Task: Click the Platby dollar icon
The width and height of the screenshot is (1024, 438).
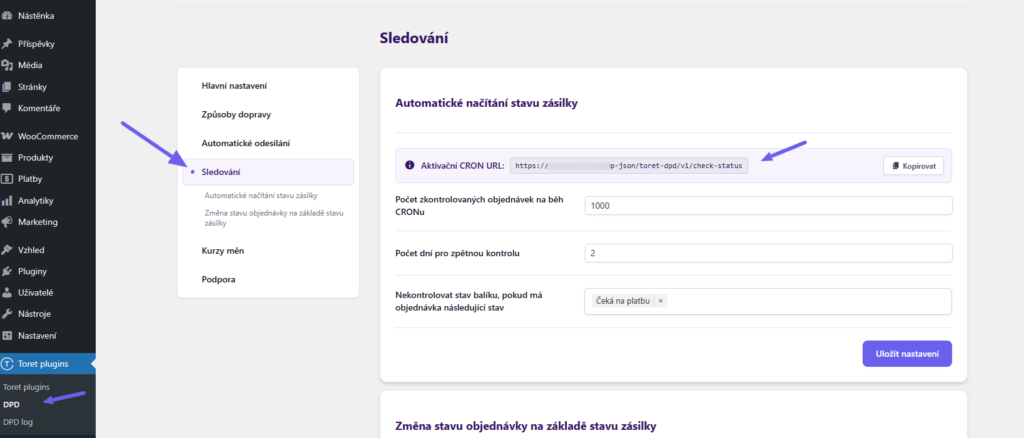Action: [x=7, y=179]
